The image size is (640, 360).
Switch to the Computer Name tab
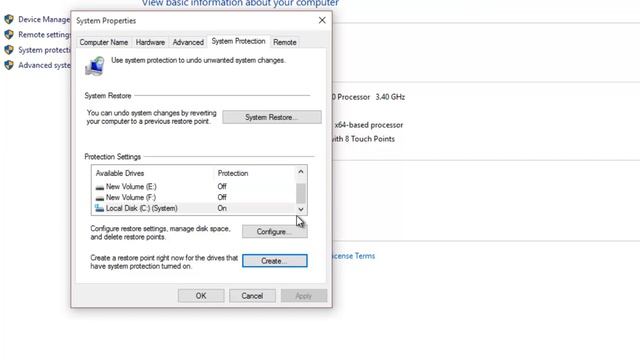pos(104,42)
